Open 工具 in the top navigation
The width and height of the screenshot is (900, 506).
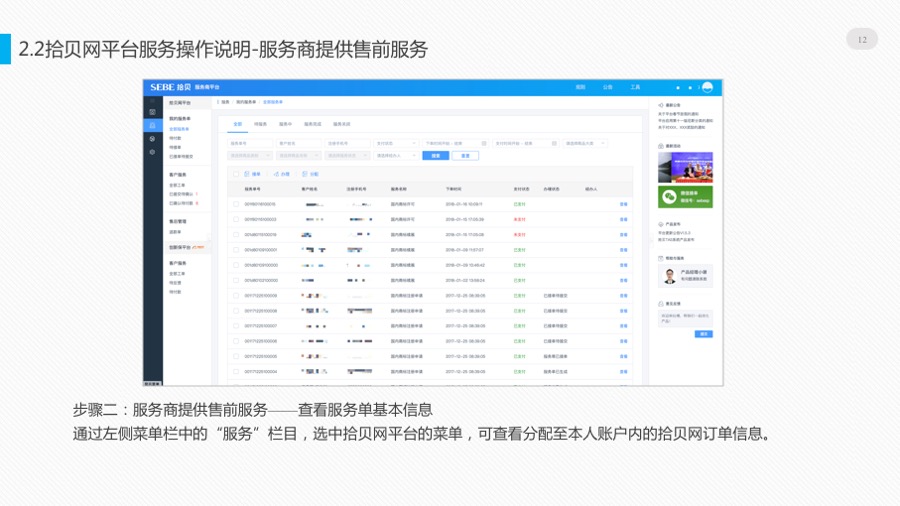pyautogui.click(x=635, y=87)
